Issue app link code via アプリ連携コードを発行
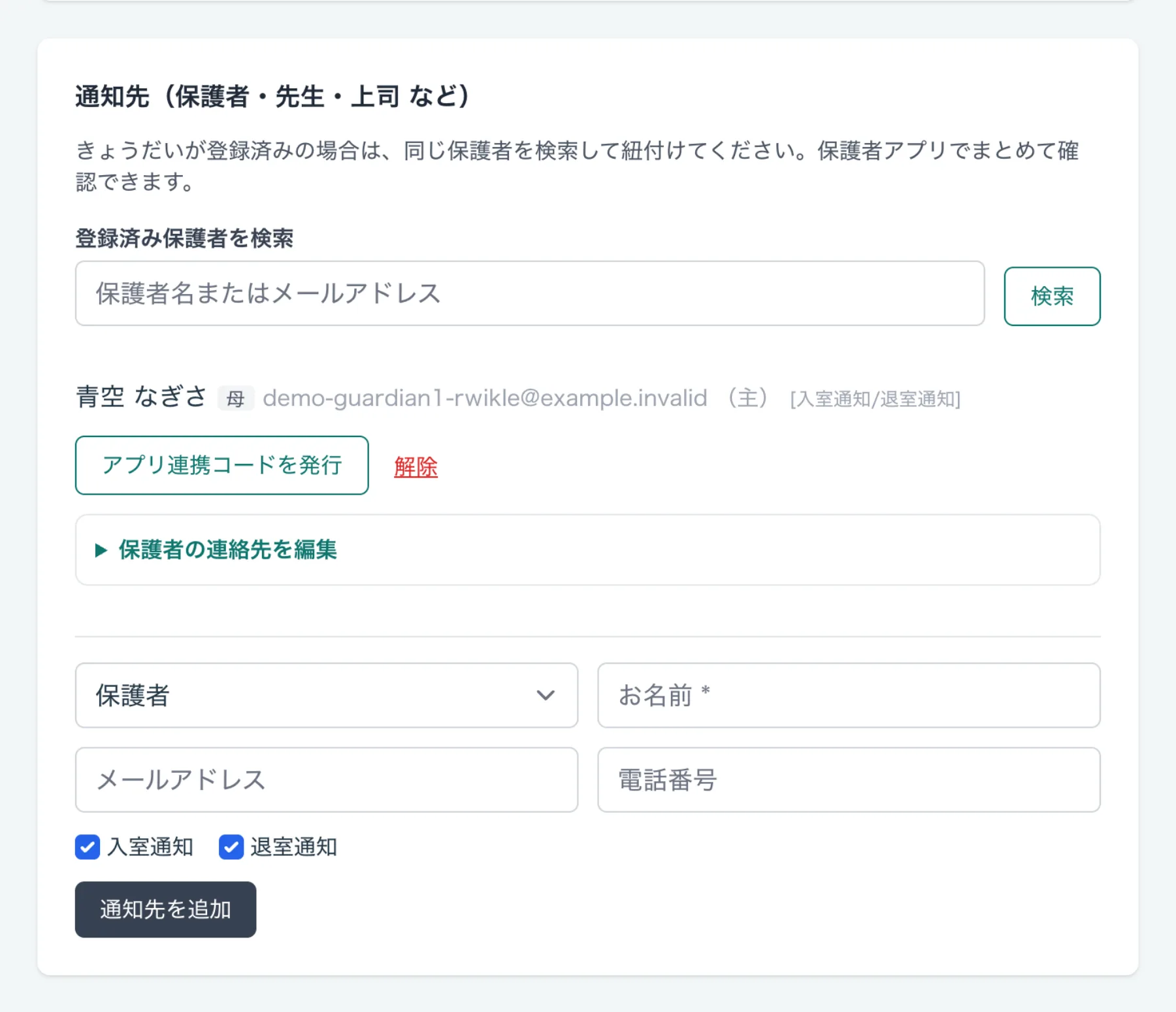Screen dimensions: 1176x1012 click(x=221, y=465)
